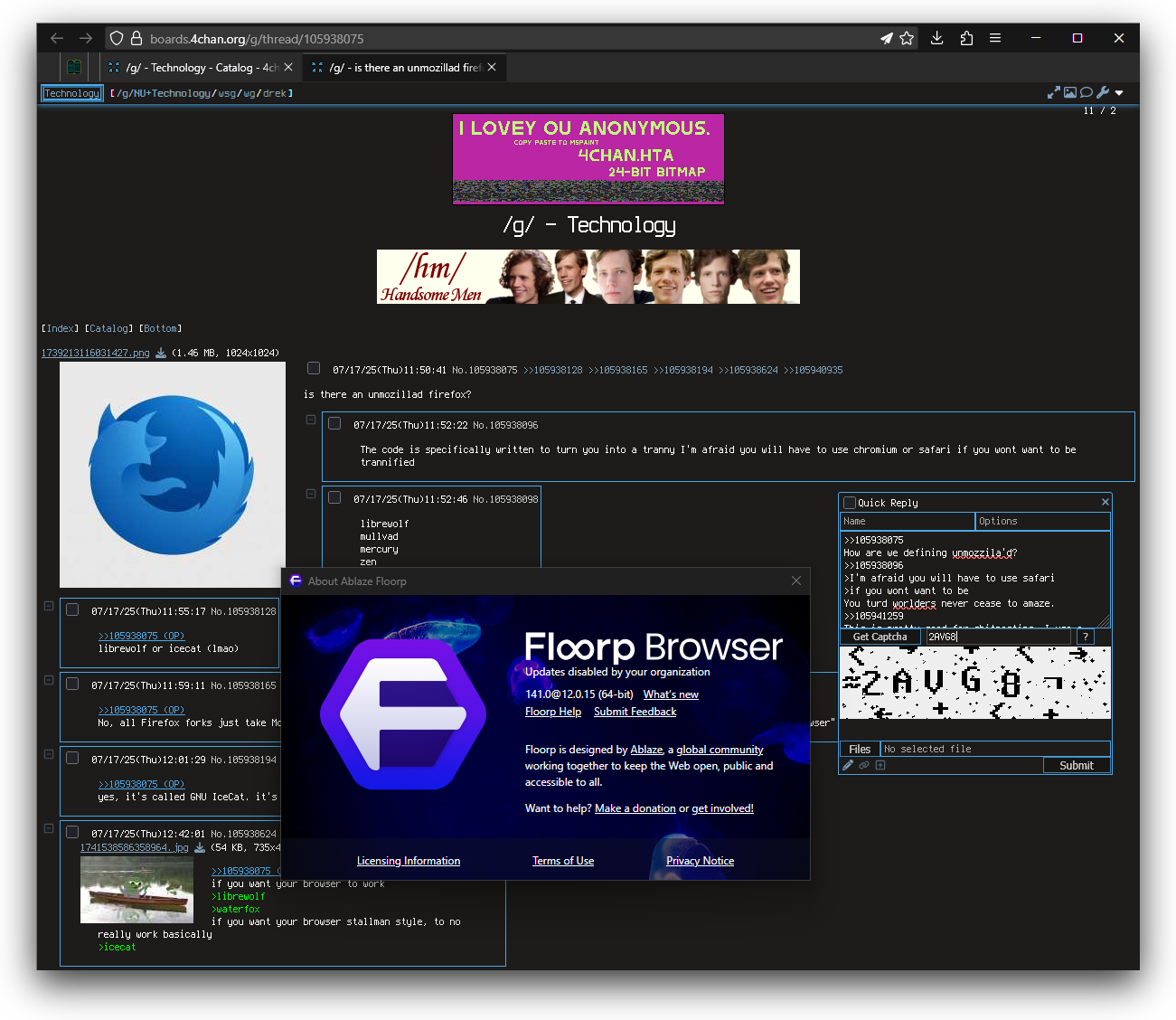
Task: Click Make a donation link
Action: [x=635, y=808]
